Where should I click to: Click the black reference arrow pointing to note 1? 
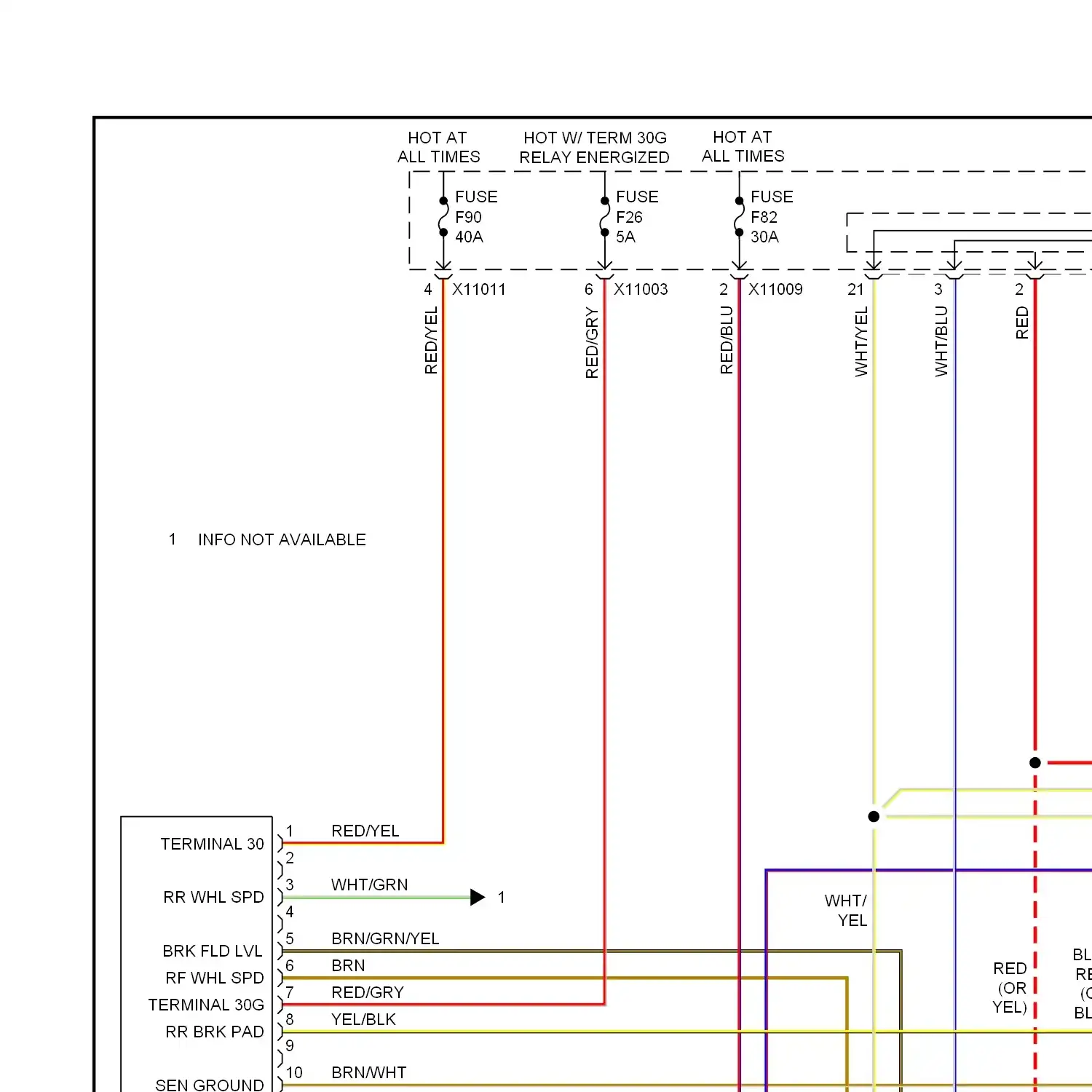[x=478, y=897]
